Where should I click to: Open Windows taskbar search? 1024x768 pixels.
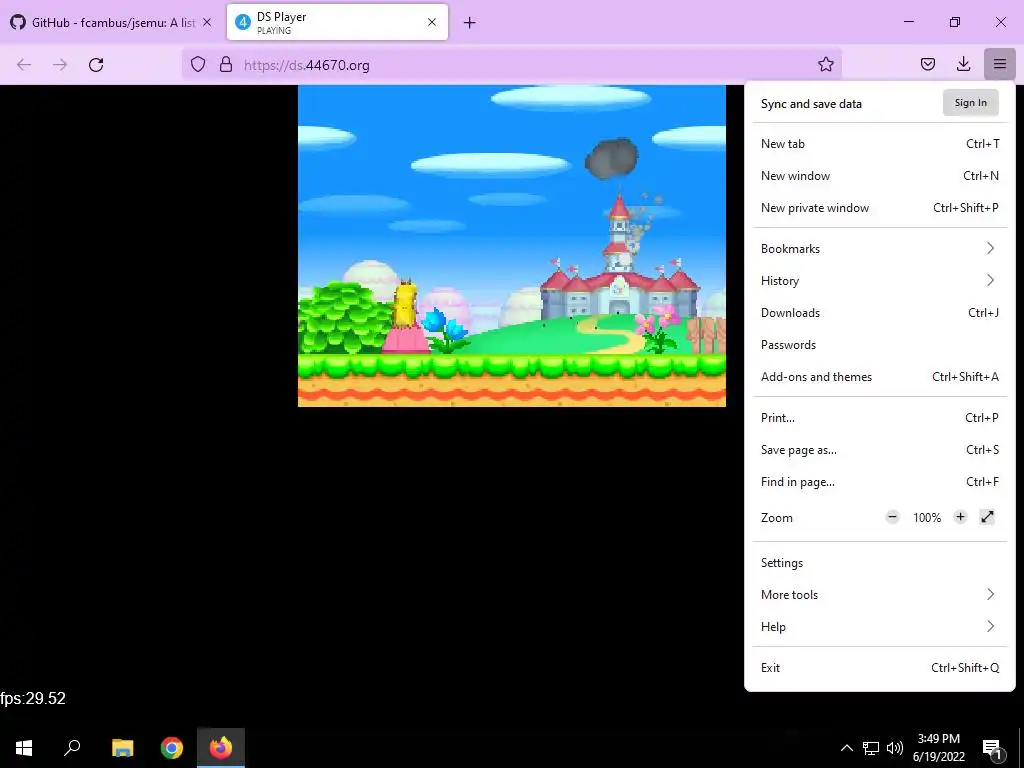pyautogui.click(x=72, y=748)
